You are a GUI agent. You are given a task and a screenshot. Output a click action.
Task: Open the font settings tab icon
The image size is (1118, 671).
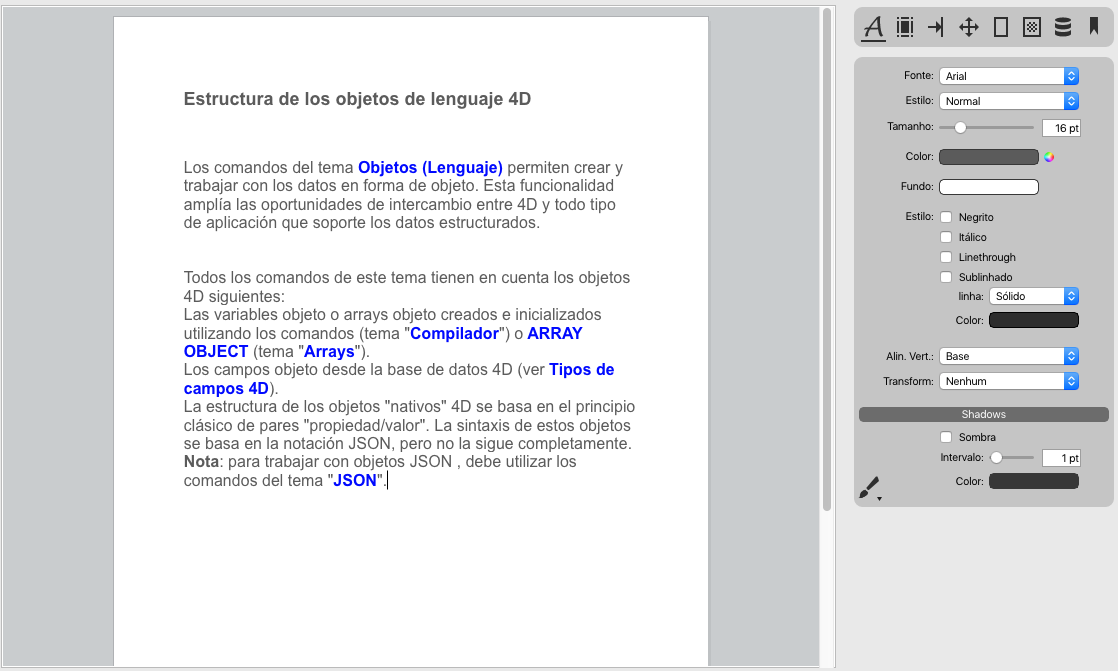(874, 27)
